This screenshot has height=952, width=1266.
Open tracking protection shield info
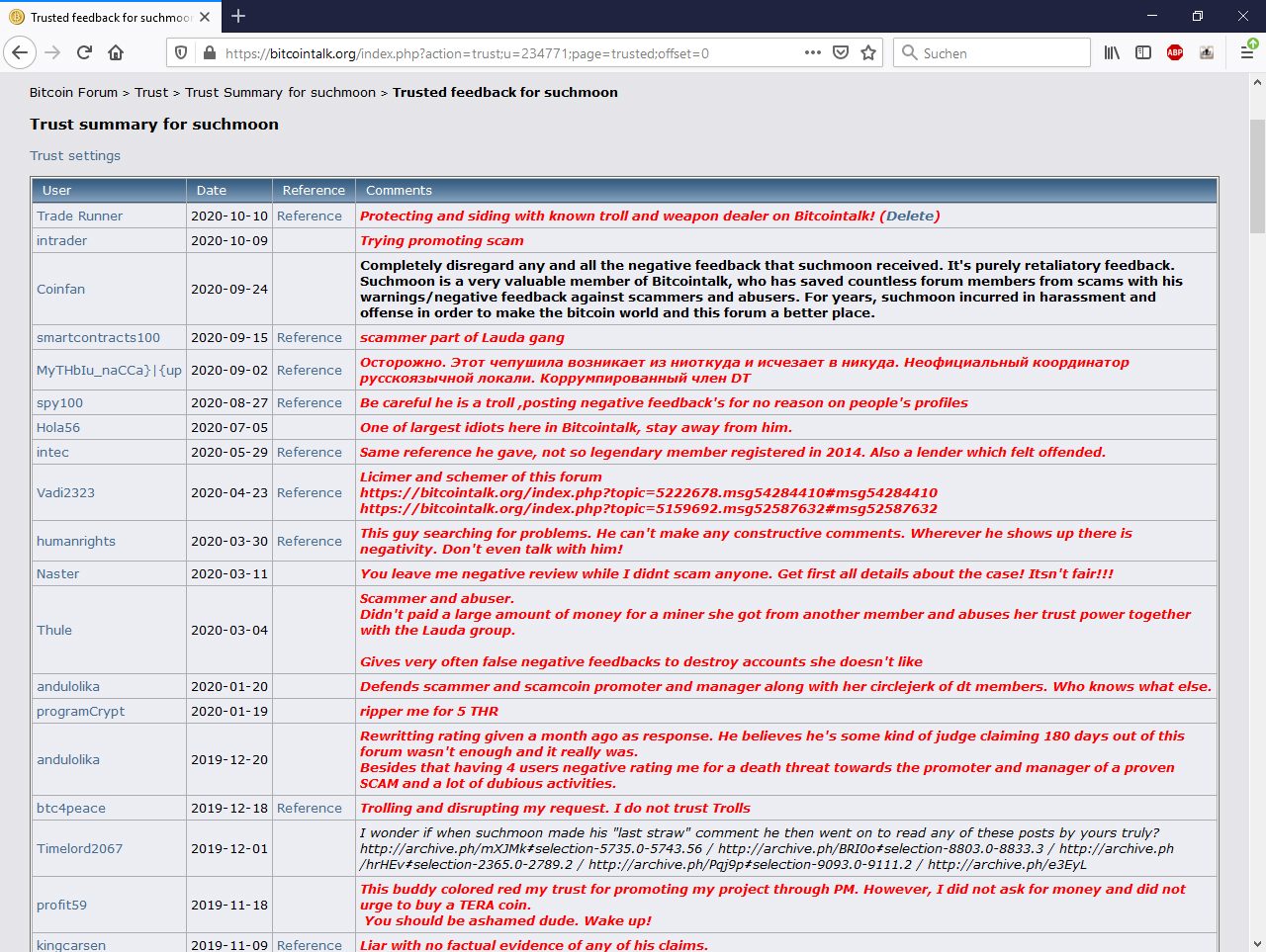181,53
